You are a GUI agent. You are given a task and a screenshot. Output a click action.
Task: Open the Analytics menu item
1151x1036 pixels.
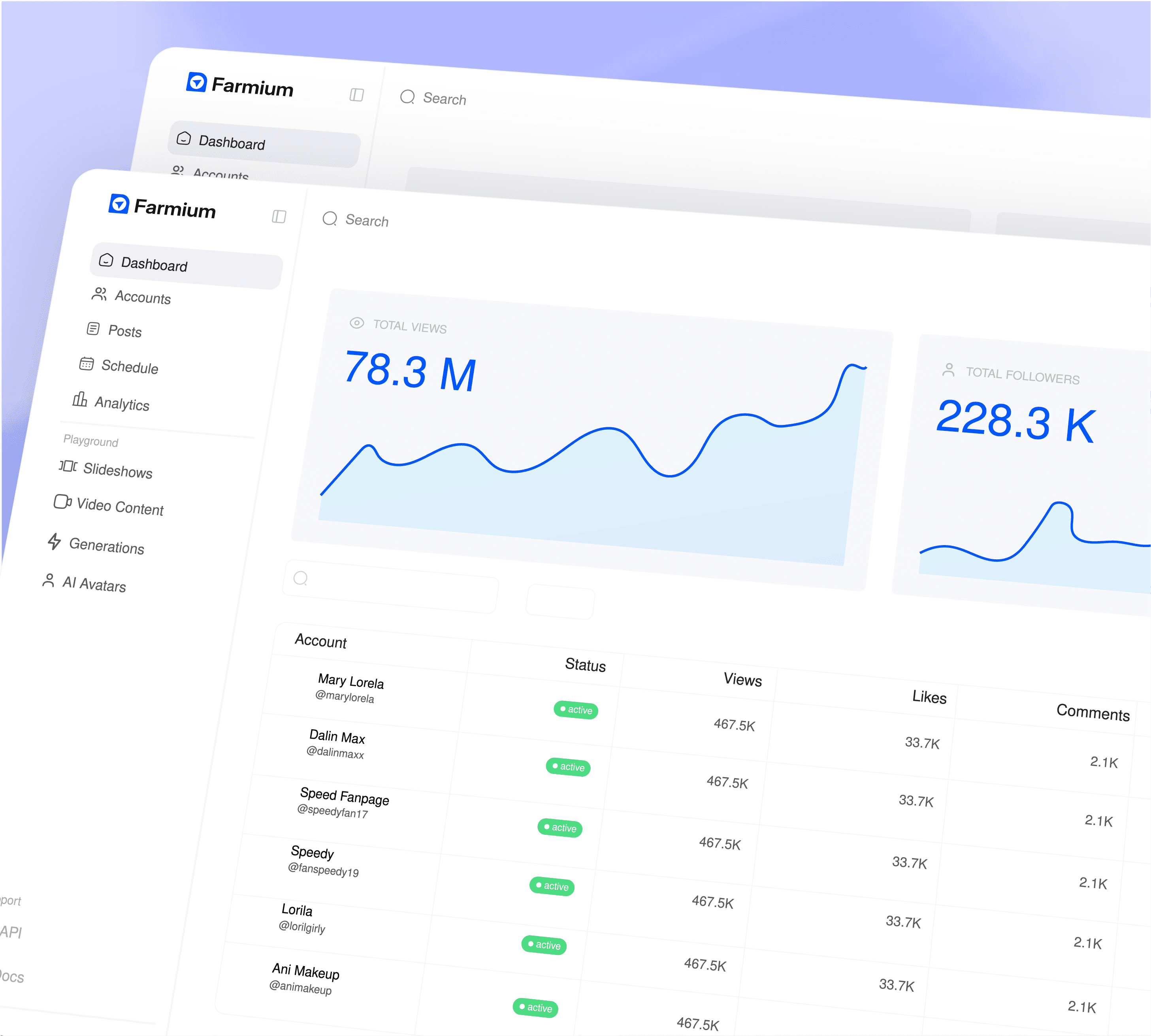tap(122, 404)
